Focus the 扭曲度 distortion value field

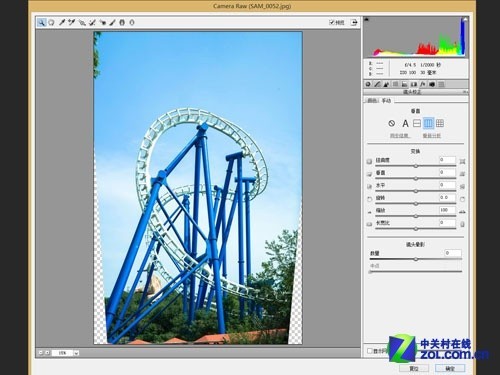click(447, 160)
